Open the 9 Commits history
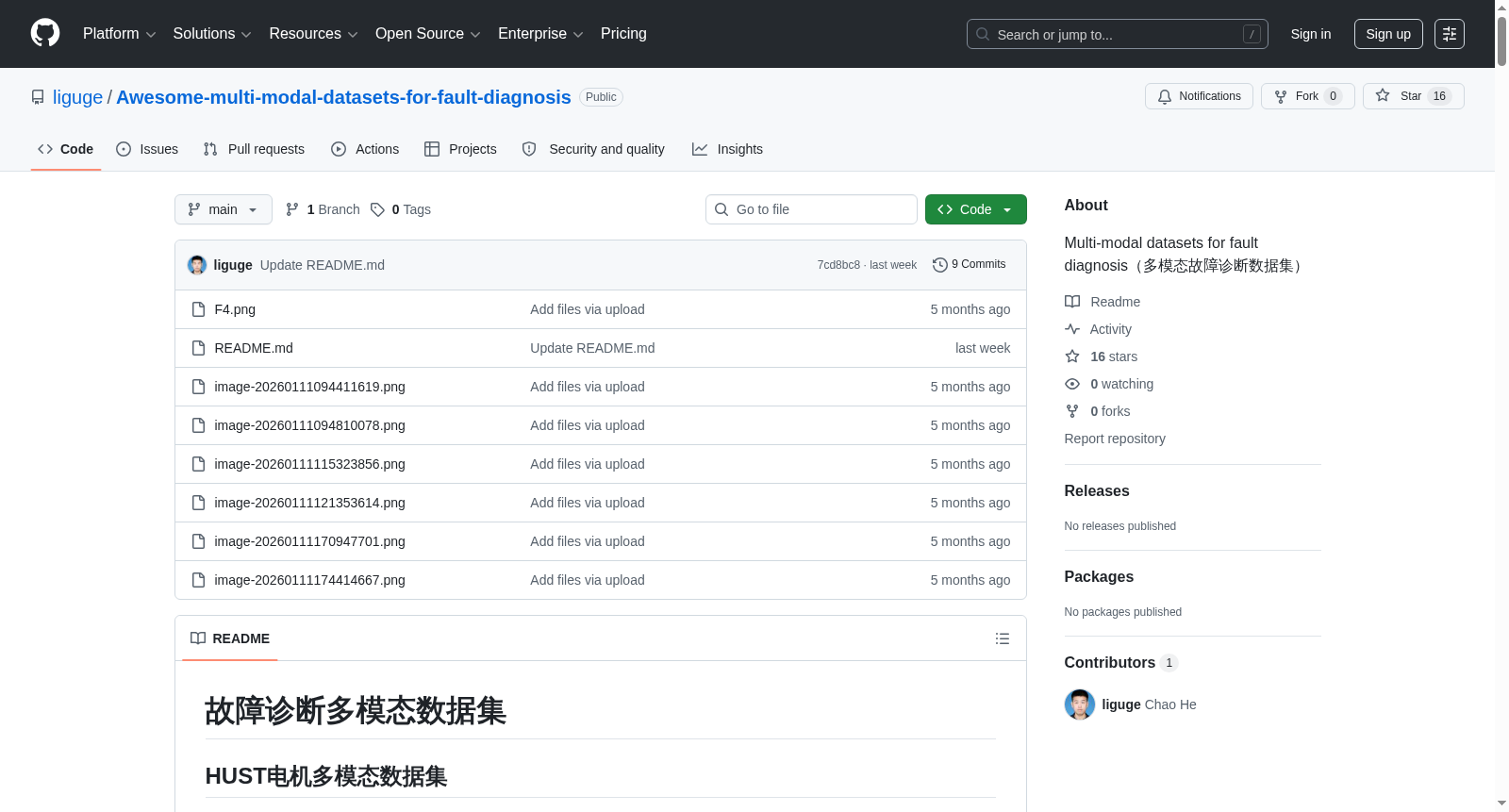1509x812 pixels. point(970,264)
